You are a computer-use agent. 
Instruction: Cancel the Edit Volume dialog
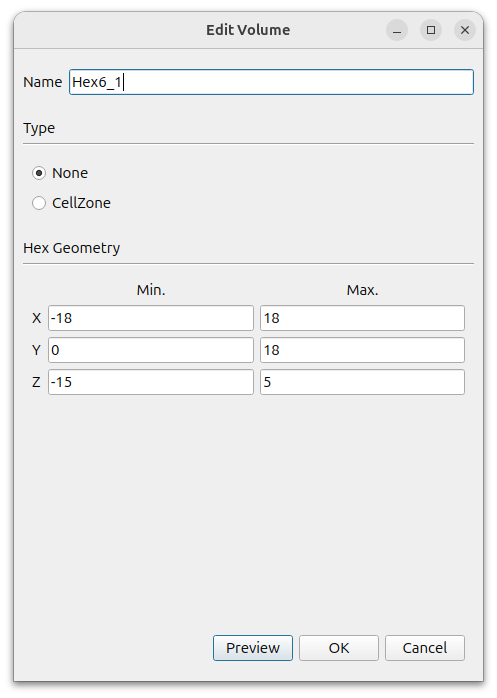[x=425, y=648]
